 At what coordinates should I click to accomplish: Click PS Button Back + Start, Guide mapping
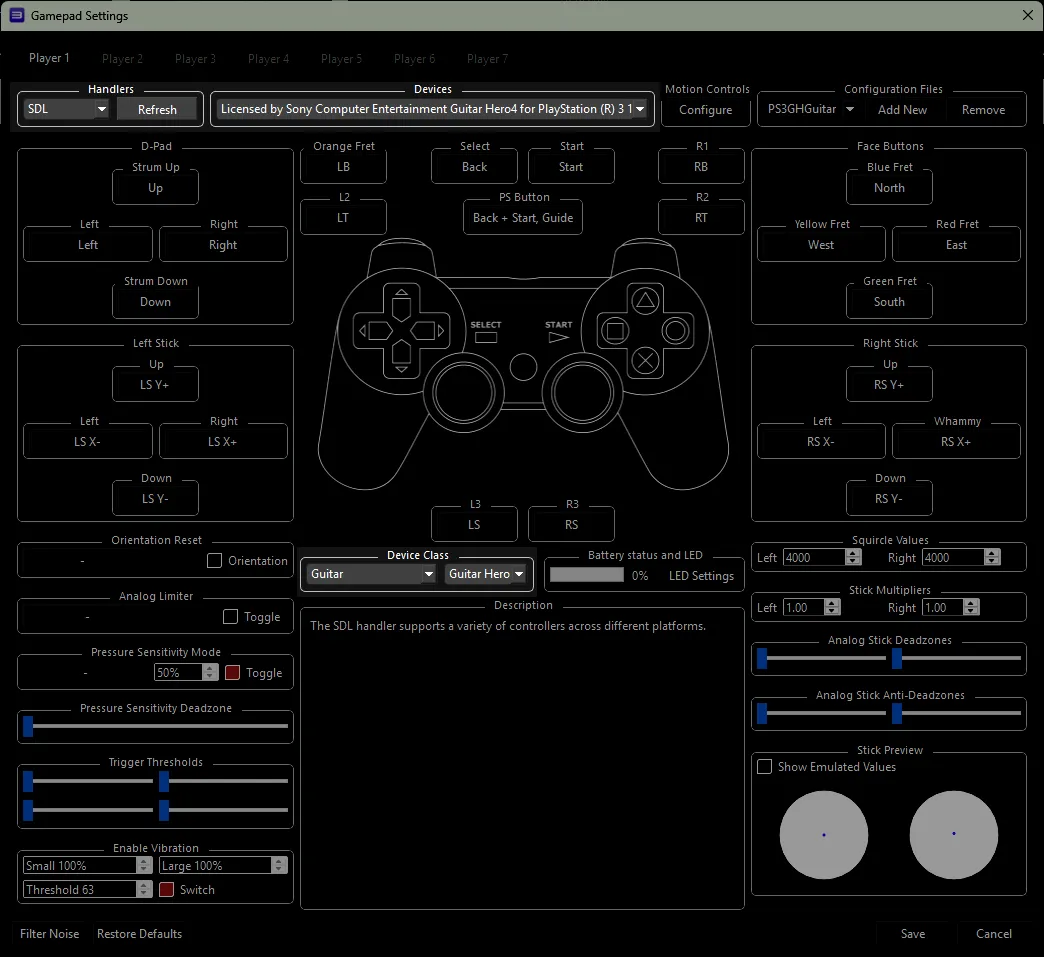[x=523, y=218]
